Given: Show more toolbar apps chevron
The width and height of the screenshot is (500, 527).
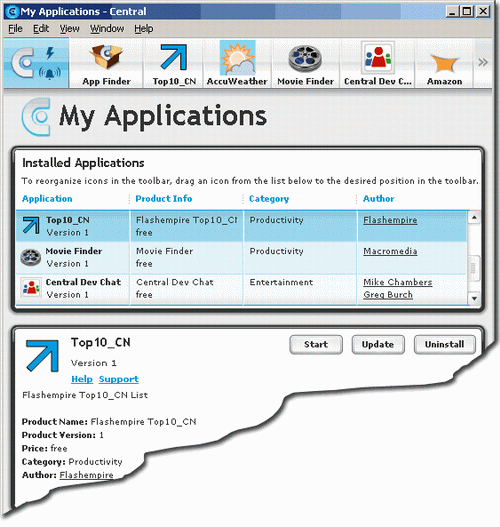Looking at the screenshot, I should point(483,62).
